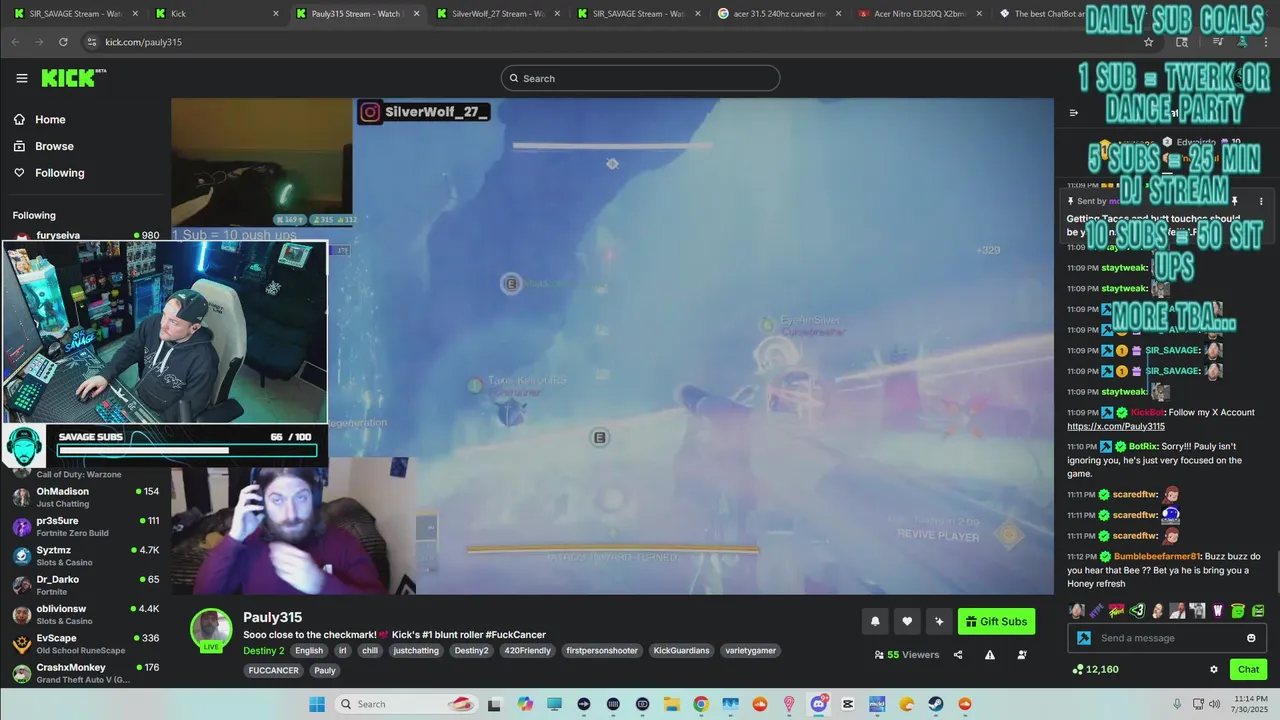Open the 55 Viewers list
This screenshot has height=720, width=1280.
pyautogui.click(x=907, y=655)
